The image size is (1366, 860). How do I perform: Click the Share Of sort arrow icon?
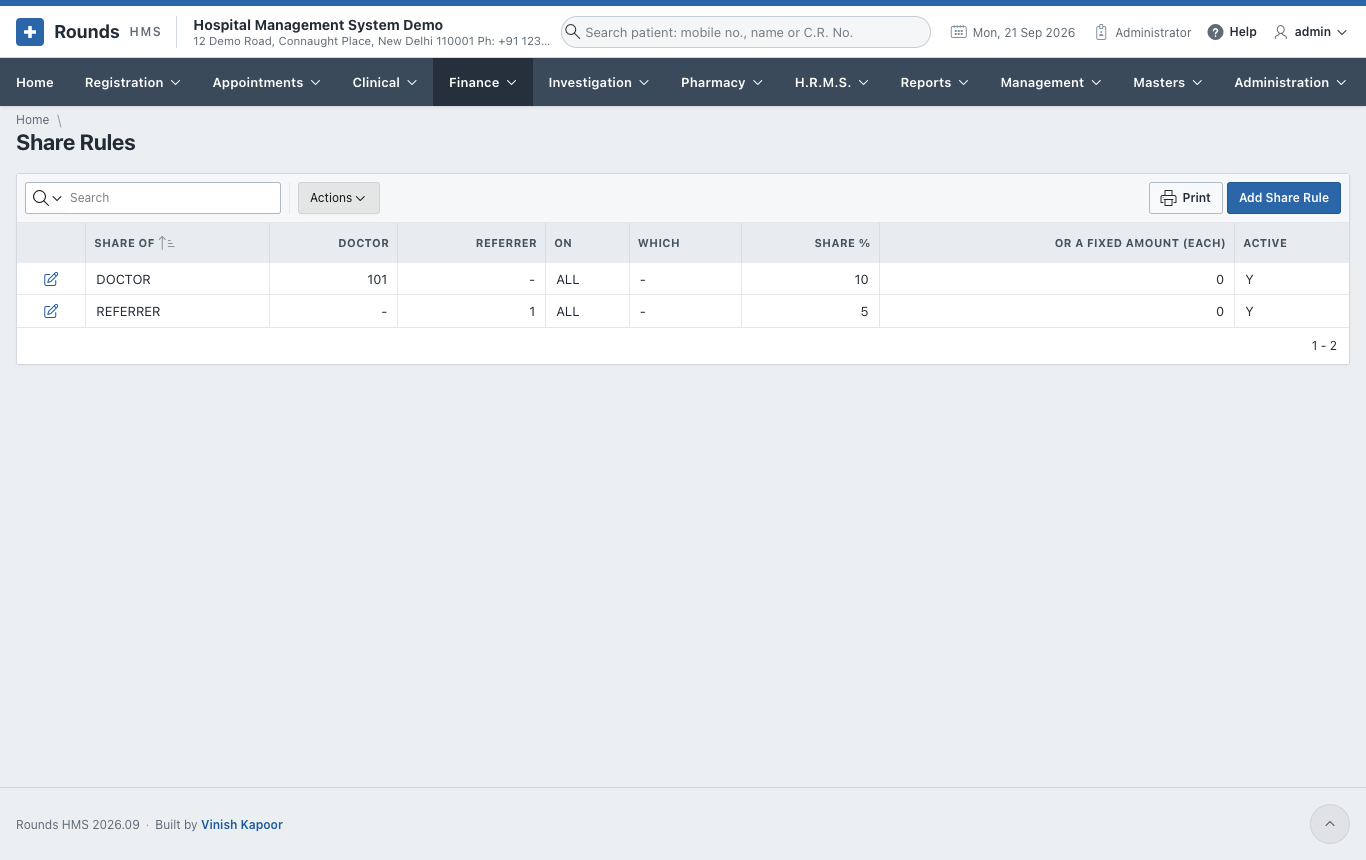coord(167,243)
